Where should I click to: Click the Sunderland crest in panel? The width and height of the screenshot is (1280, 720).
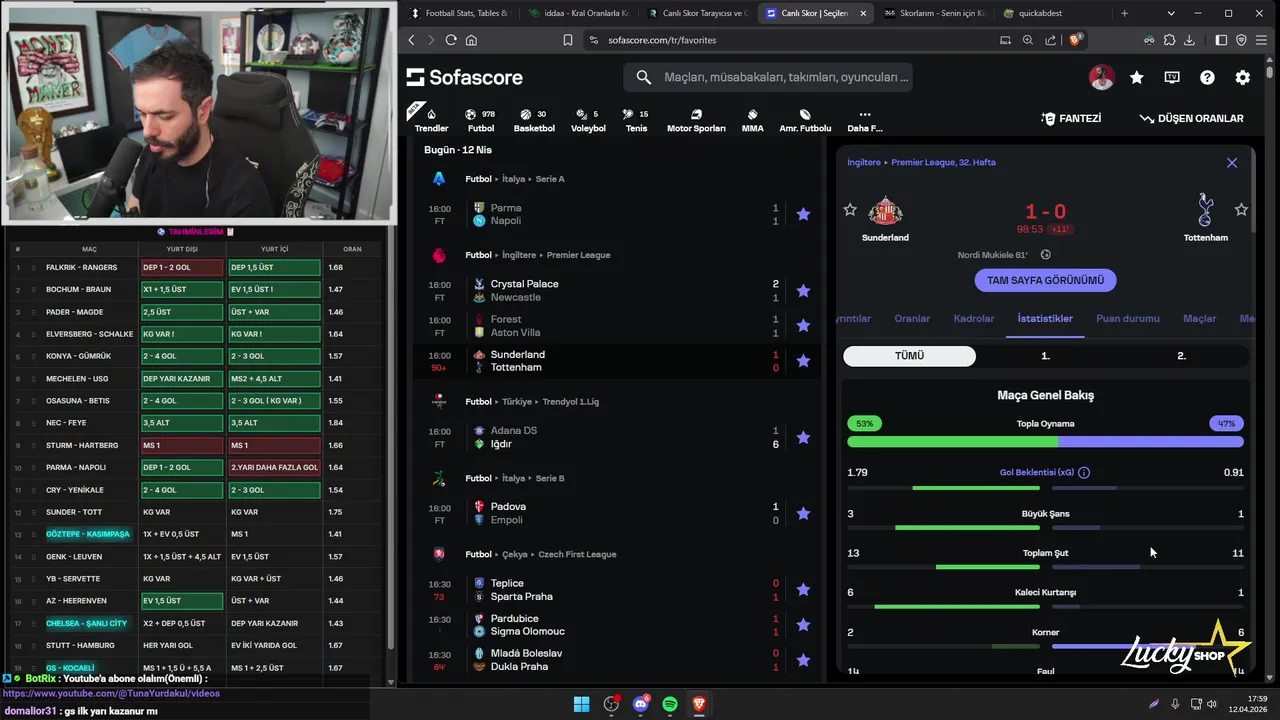coord(885,211)
